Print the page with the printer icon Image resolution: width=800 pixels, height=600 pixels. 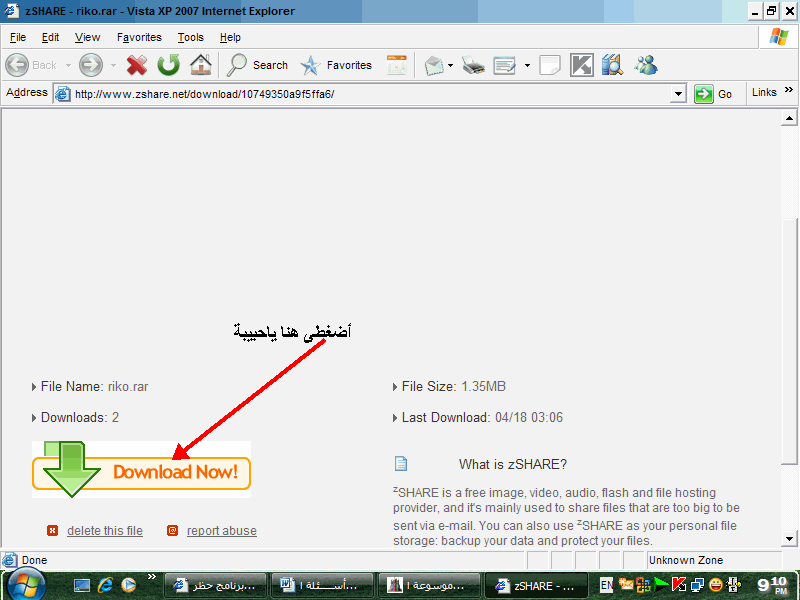(x=473, y=65)
